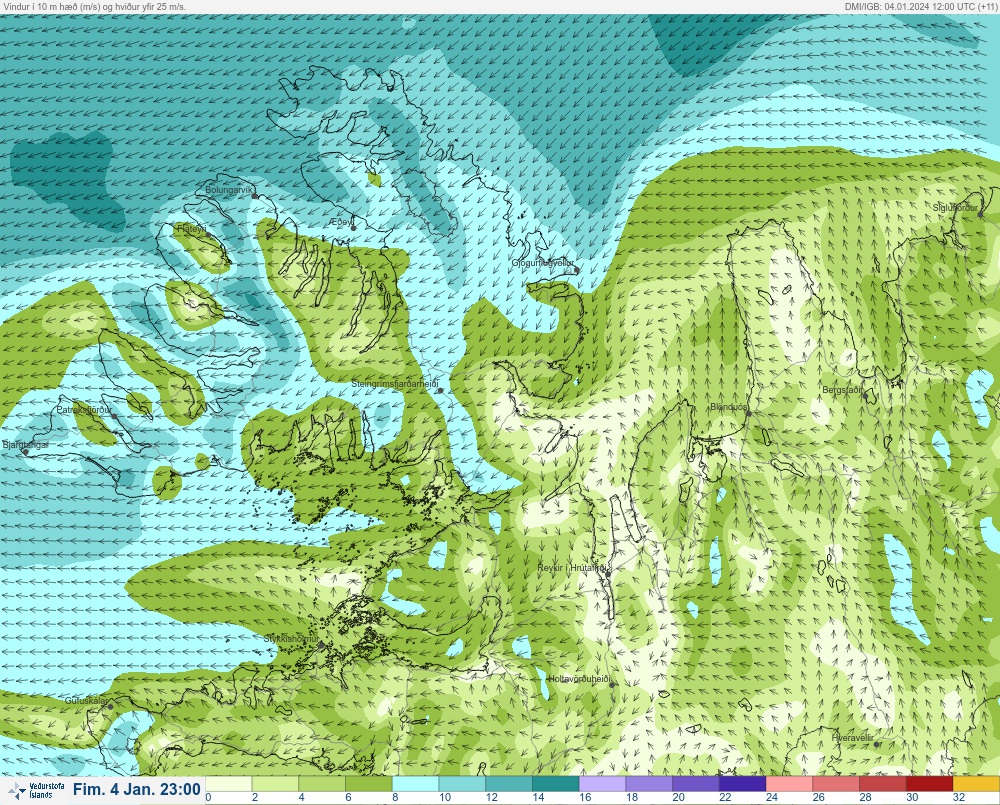
Task: Pick the 24–26 m/s light pink swatch
Action: click(789, 784)
